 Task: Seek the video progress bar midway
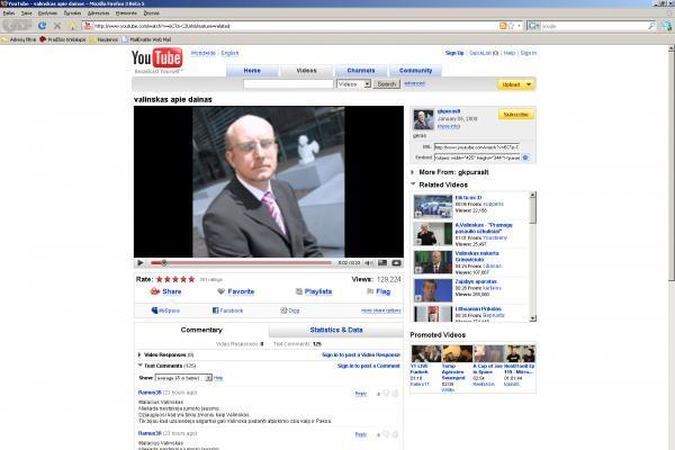coord(241,263)
